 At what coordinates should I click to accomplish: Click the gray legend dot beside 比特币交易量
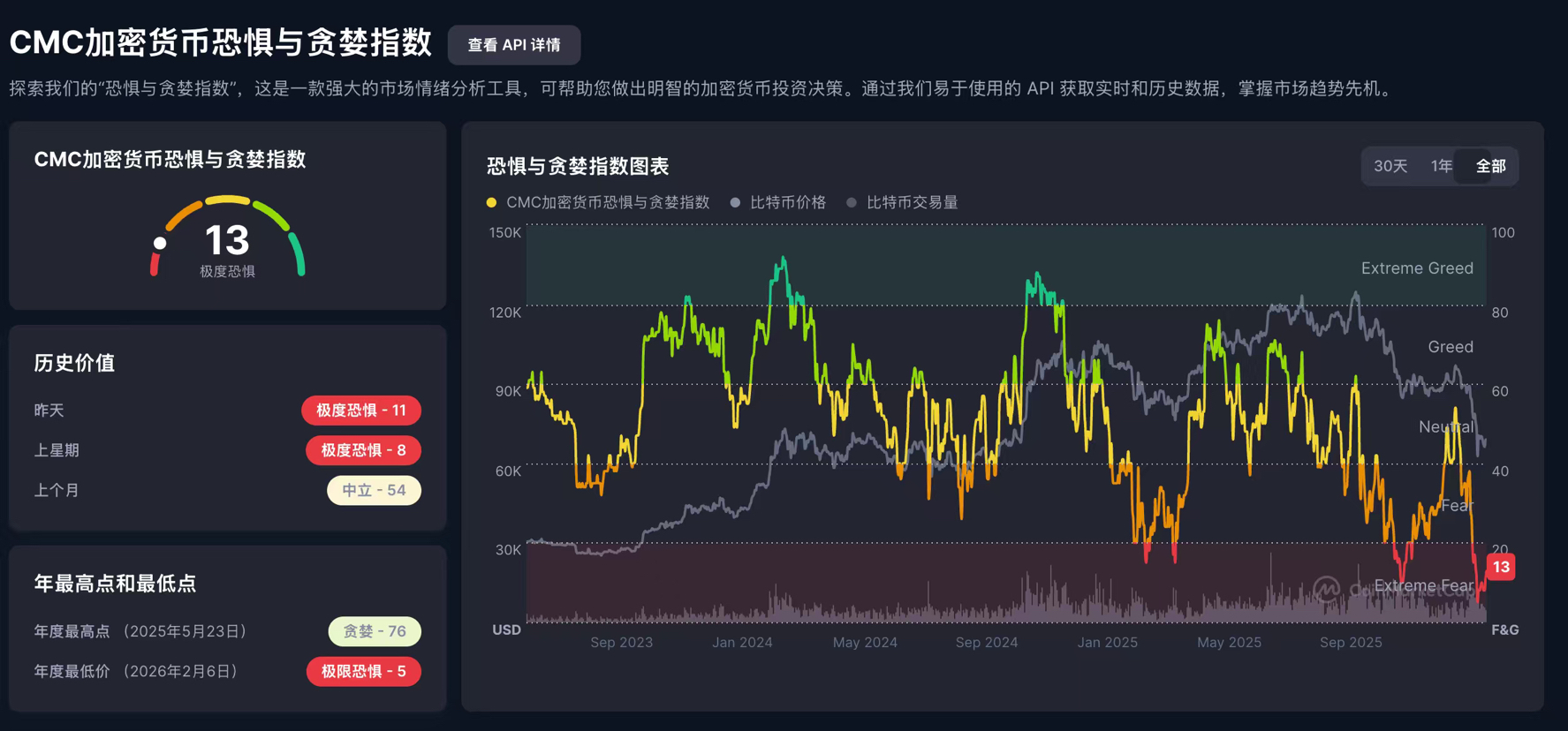[852, 202]
